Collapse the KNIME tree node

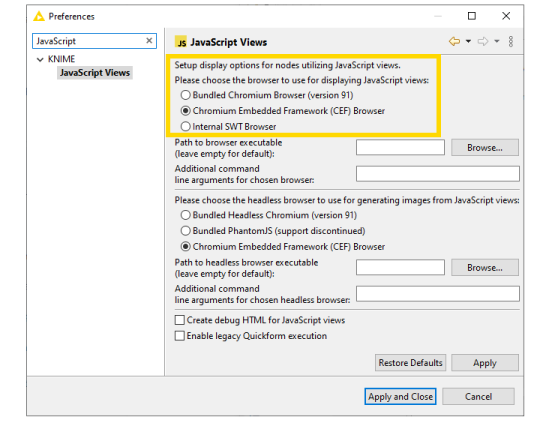point(40,59)
